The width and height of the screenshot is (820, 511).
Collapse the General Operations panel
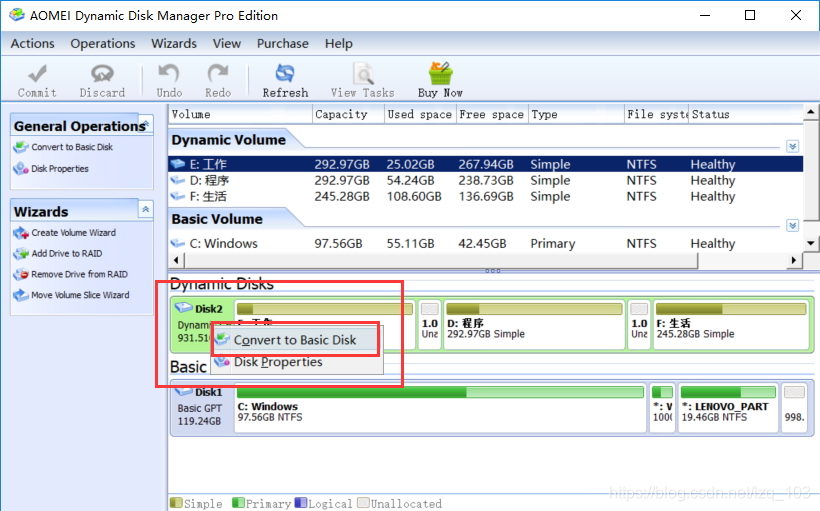[146, 124]
